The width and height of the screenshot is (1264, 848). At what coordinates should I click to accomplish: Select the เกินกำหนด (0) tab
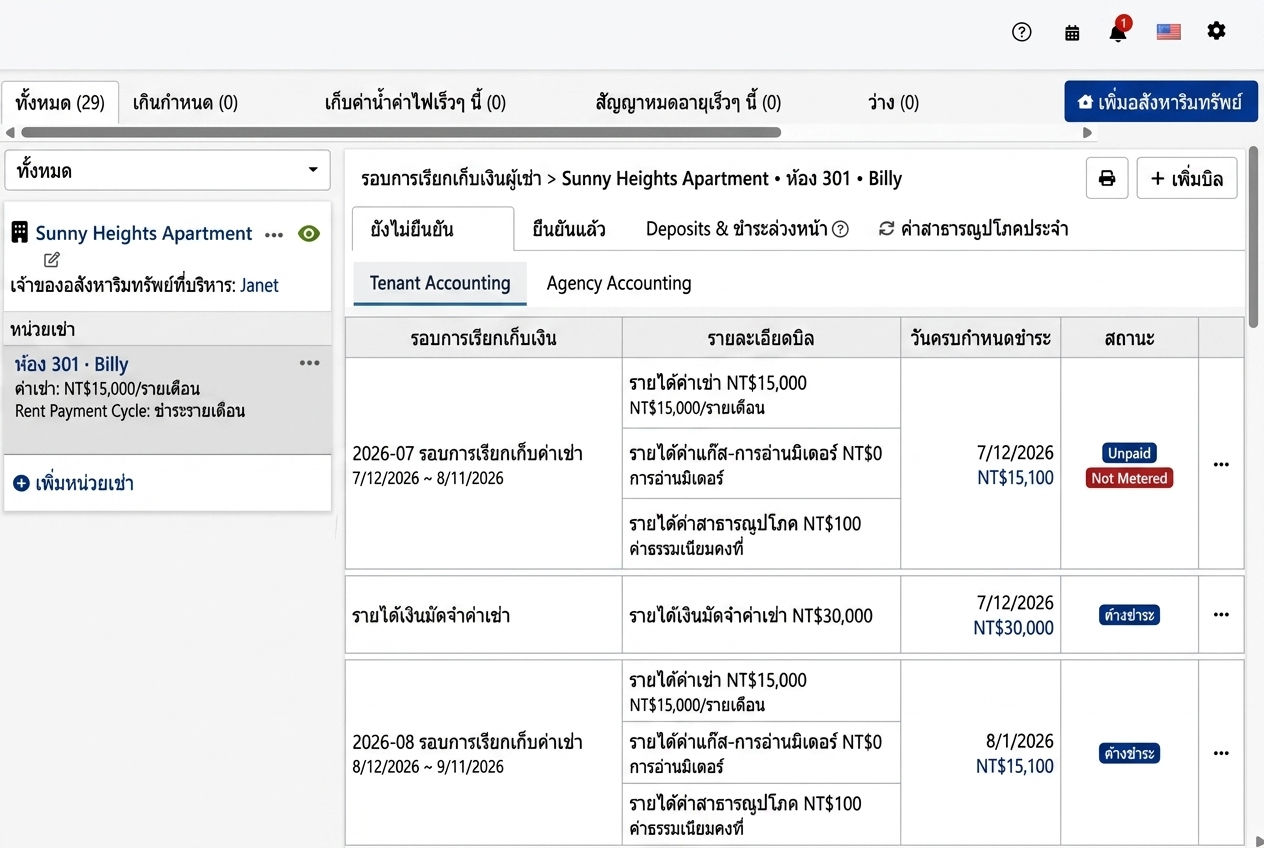tap(186, 102)
